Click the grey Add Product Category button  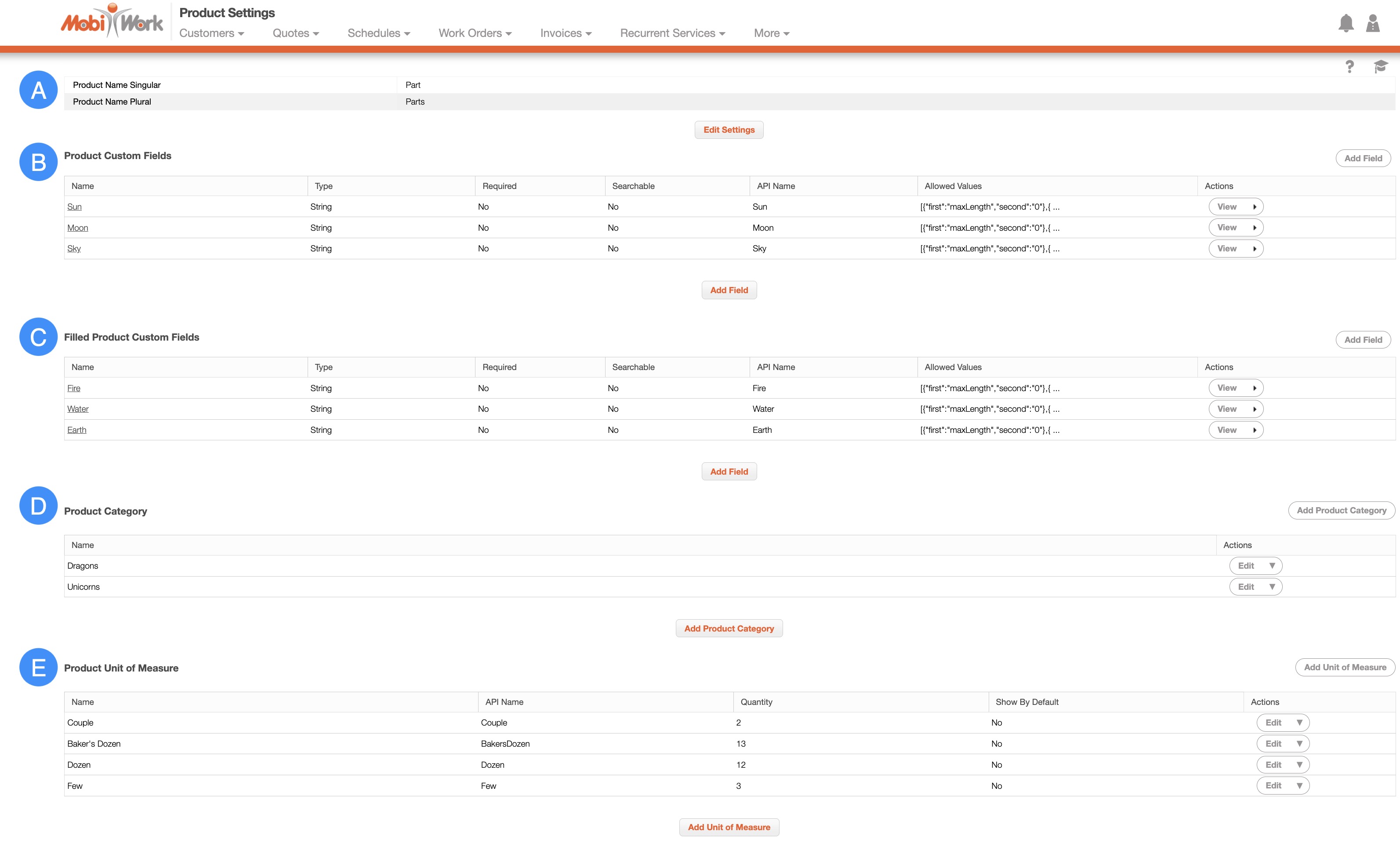click(x=1341, y=510)
